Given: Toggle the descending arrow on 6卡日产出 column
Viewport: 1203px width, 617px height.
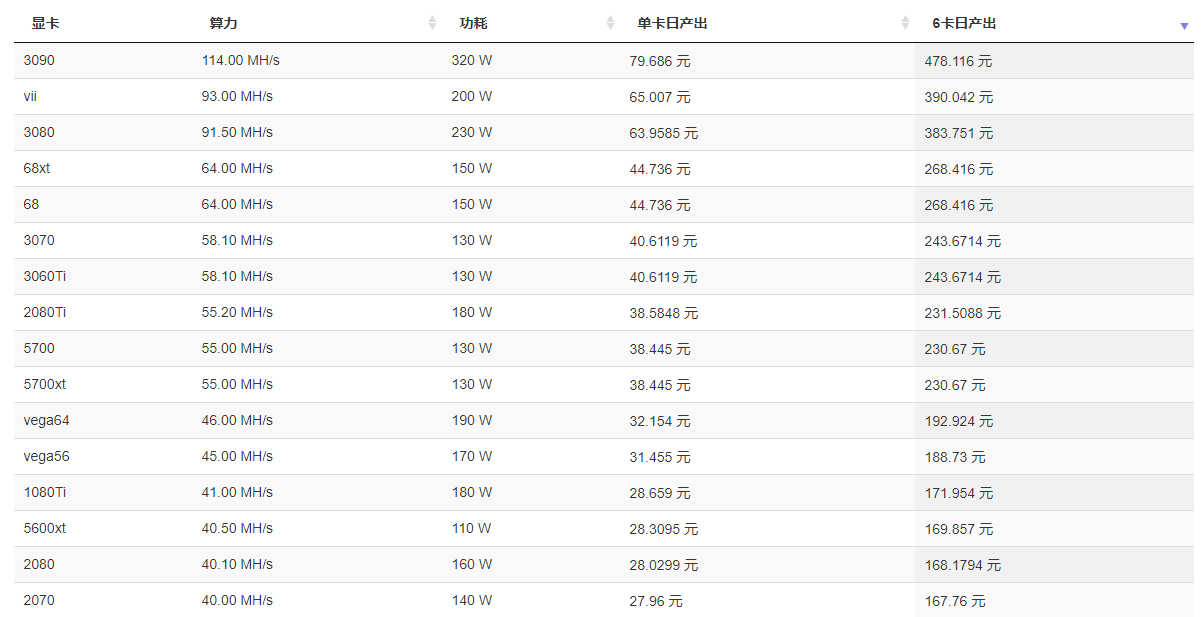Looking at the screenshot, I should 1184,24.
